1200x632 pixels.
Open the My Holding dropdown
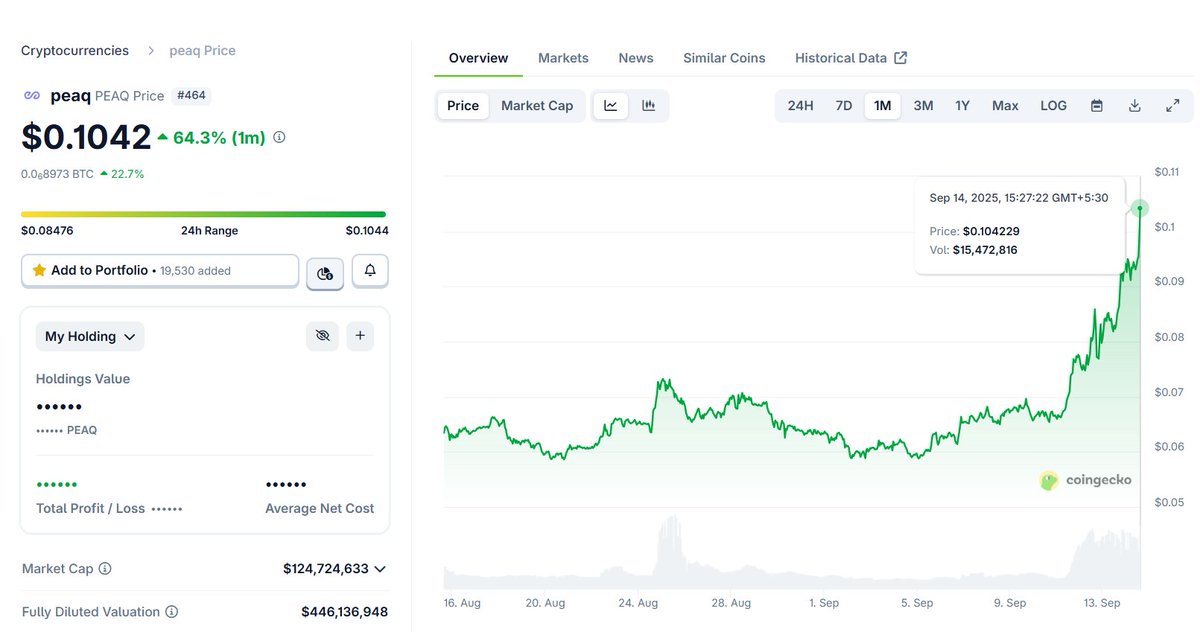pyautogui.click(x=90, y=336)
